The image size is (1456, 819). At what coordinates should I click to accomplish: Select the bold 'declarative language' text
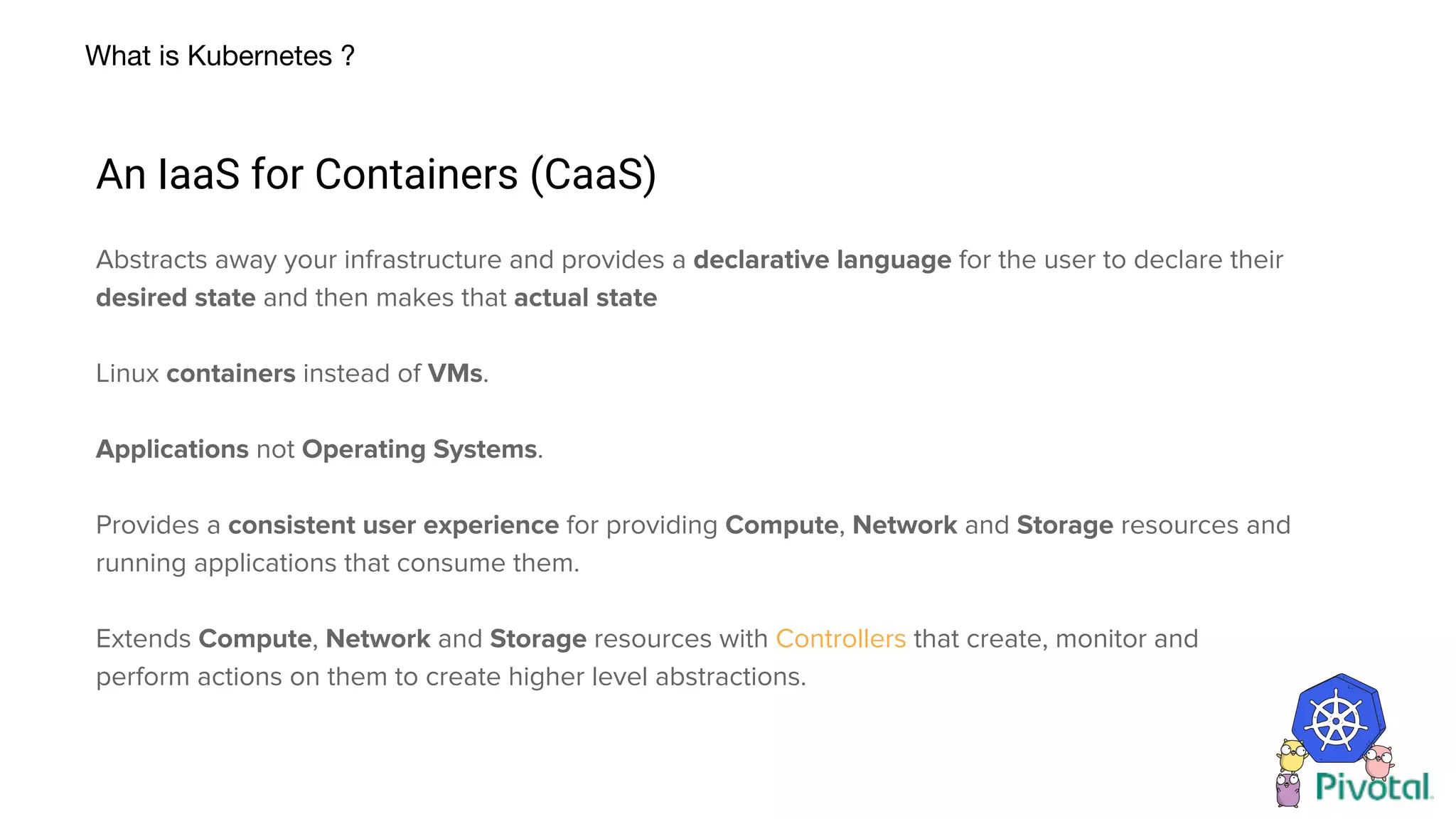point(822,260)
